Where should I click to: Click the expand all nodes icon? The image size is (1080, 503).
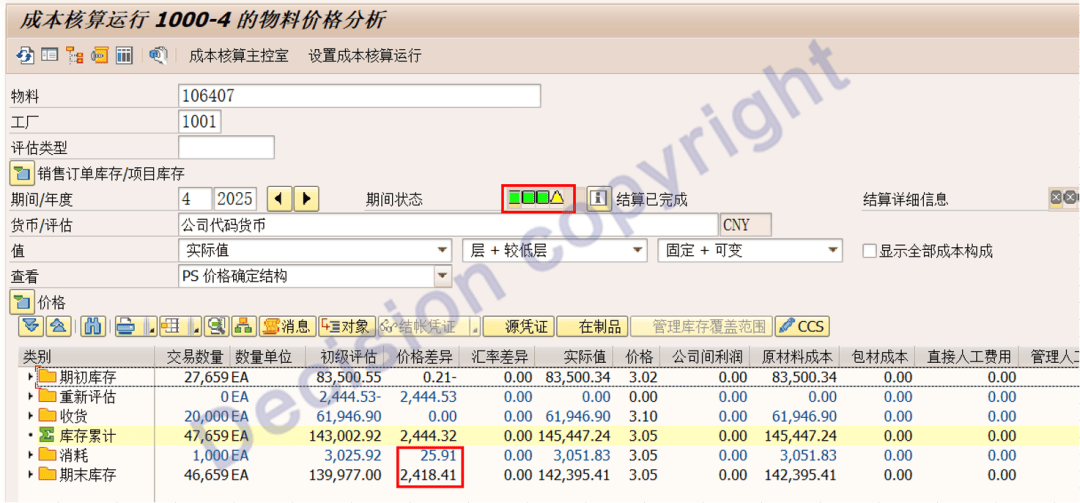click(30, 326)
